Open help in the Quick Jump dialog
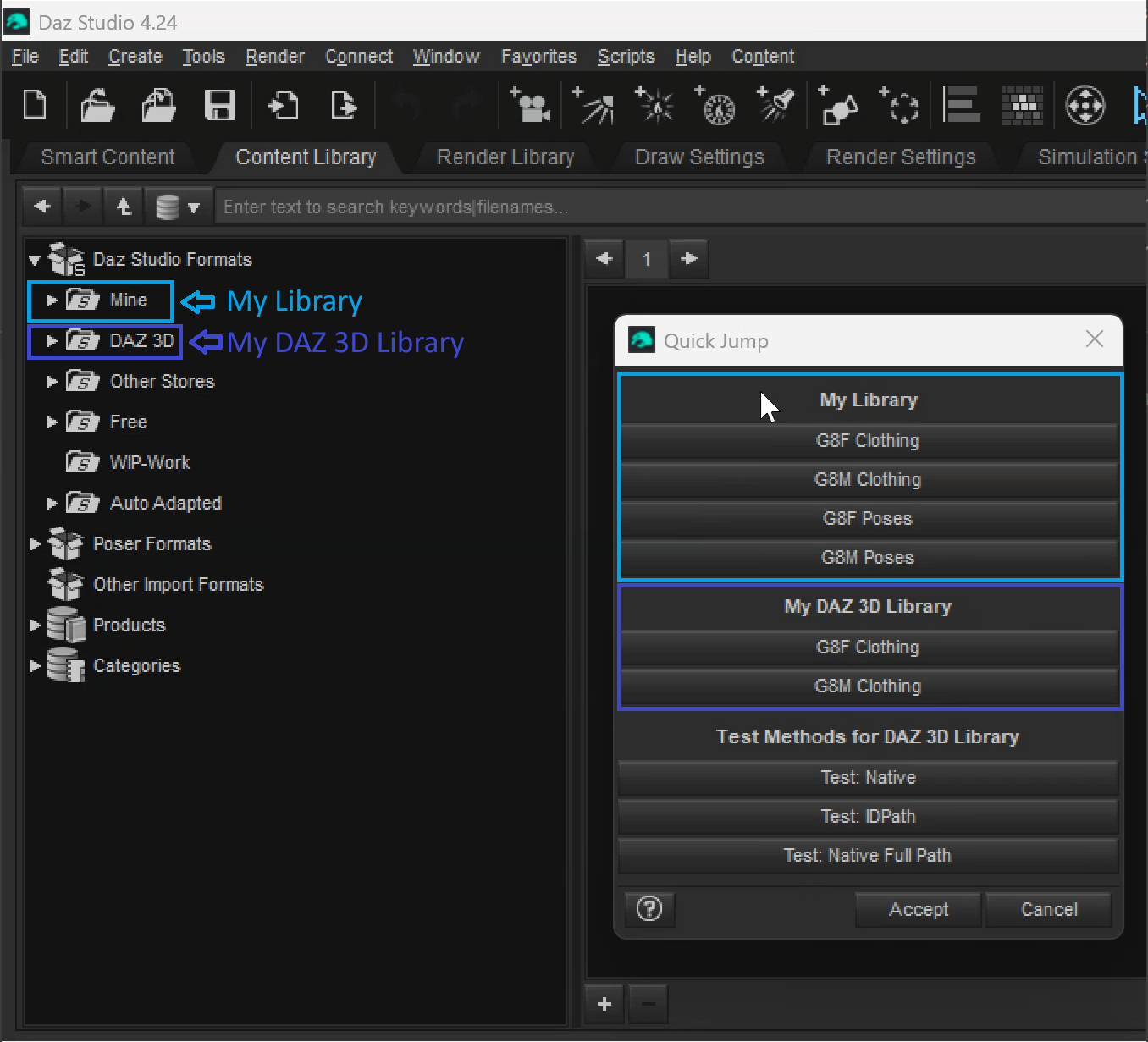Screen dimensions: 1148x1042 pyautogui.click(x=649, y=910)
